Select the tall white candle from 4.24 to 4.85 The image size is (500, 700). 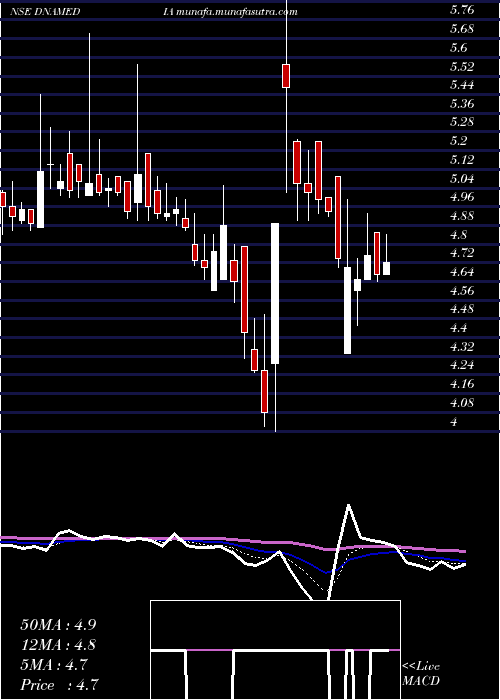click(275, 293)
